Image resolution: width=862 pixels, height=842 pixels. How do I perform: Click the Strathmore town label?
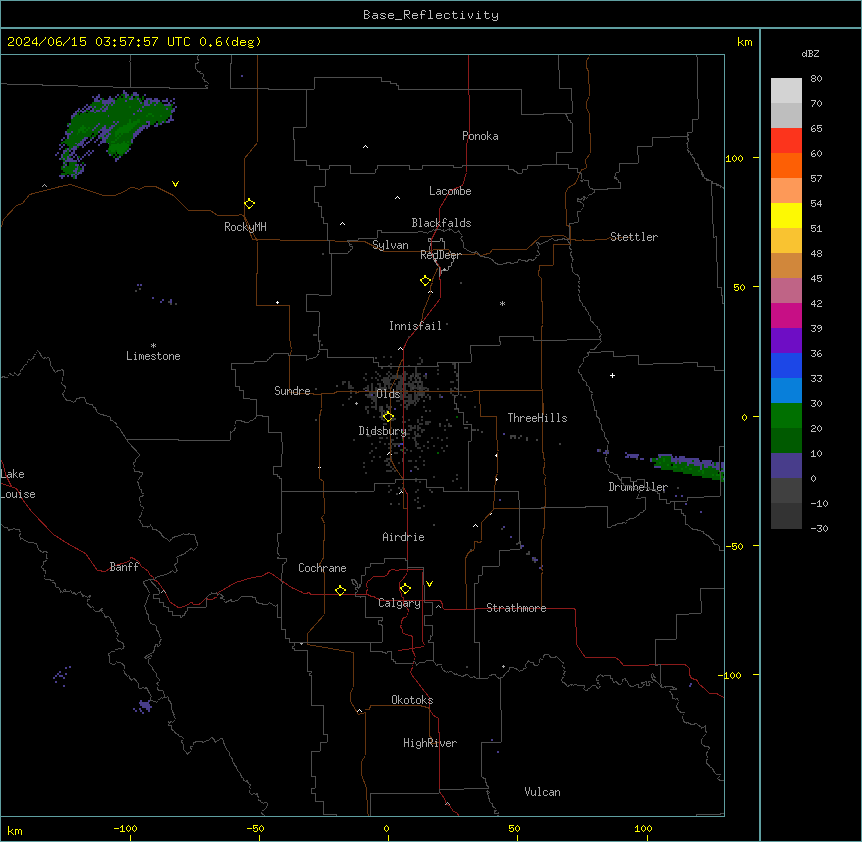(516, 608)
